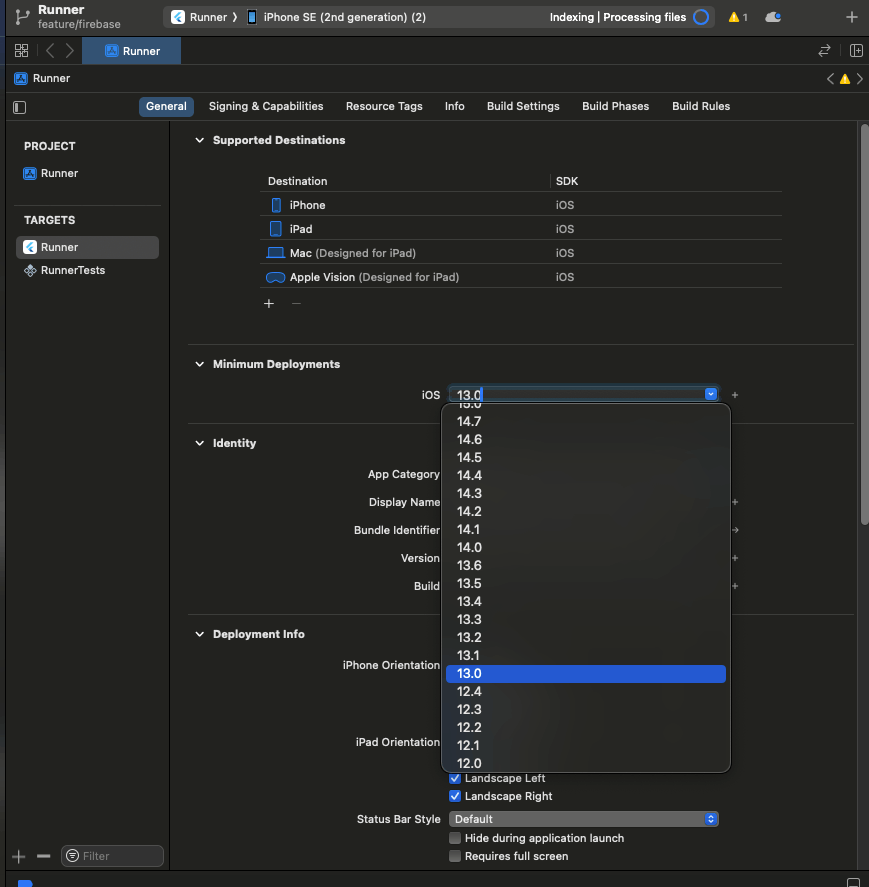
Task: Open the Status Bar Style dropdown
Action: (x=583, y=819)
